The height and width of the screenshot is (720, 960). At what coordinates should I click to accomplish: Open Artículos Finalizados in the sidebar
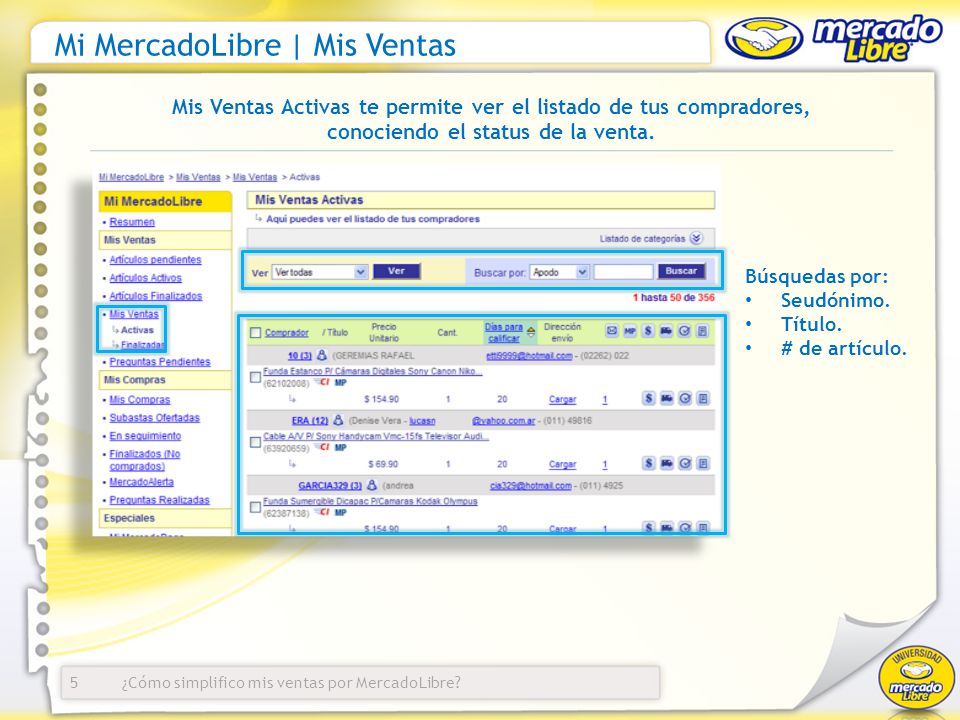point(156,296)
